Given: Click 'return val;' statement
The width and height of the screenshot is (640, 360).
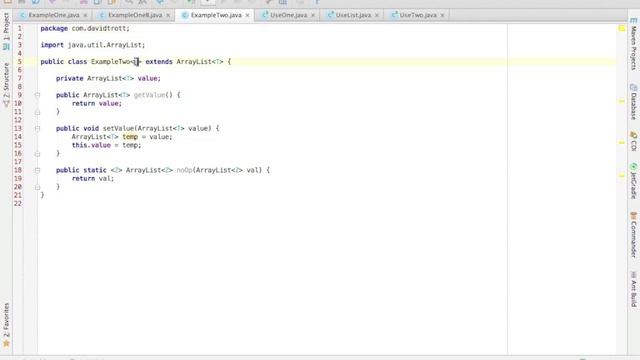Looking at the screenshot, I should tap(93, 179).
